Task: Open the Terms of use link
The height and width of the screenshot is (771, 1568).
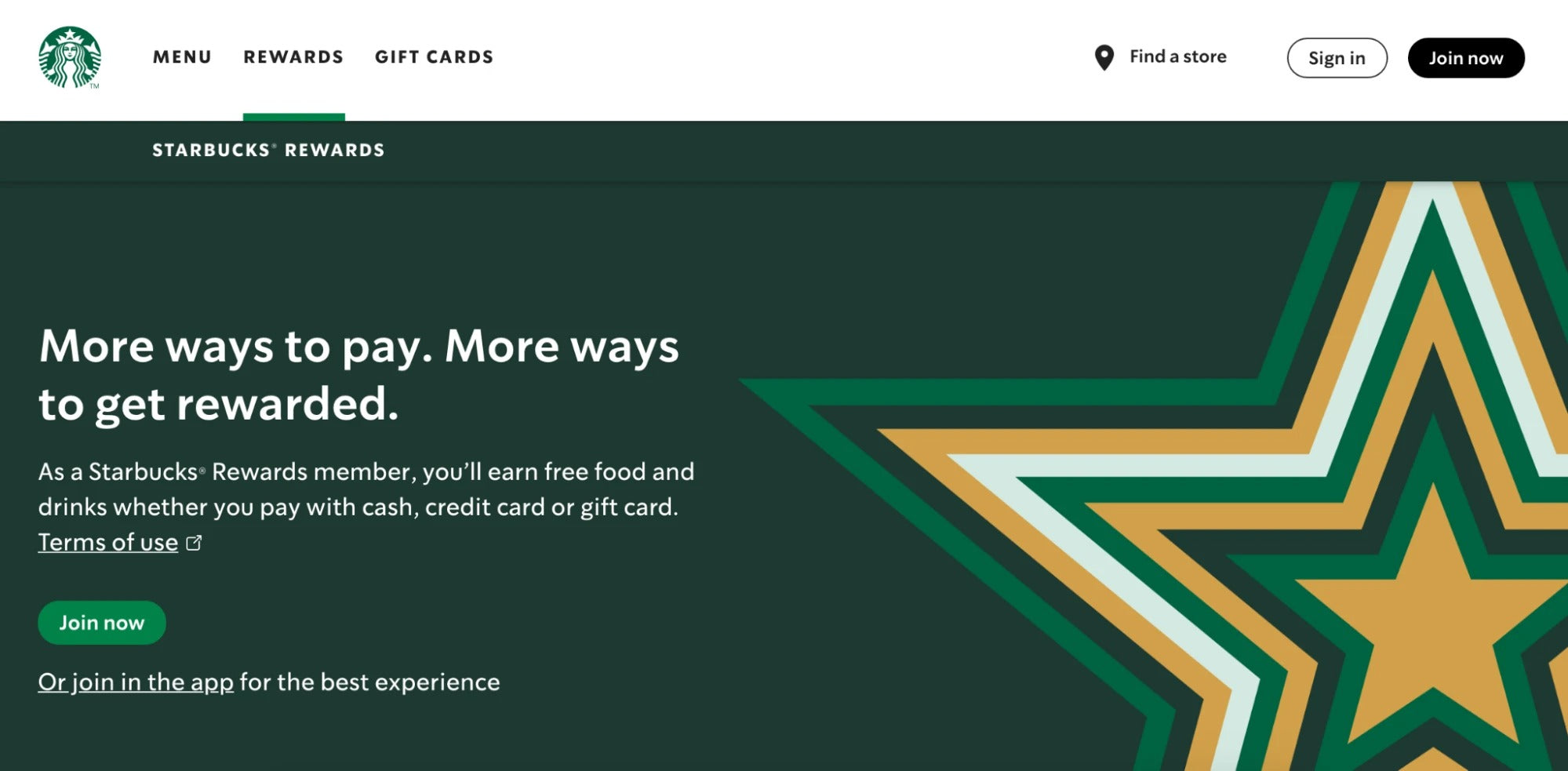Action: (108, 542)
